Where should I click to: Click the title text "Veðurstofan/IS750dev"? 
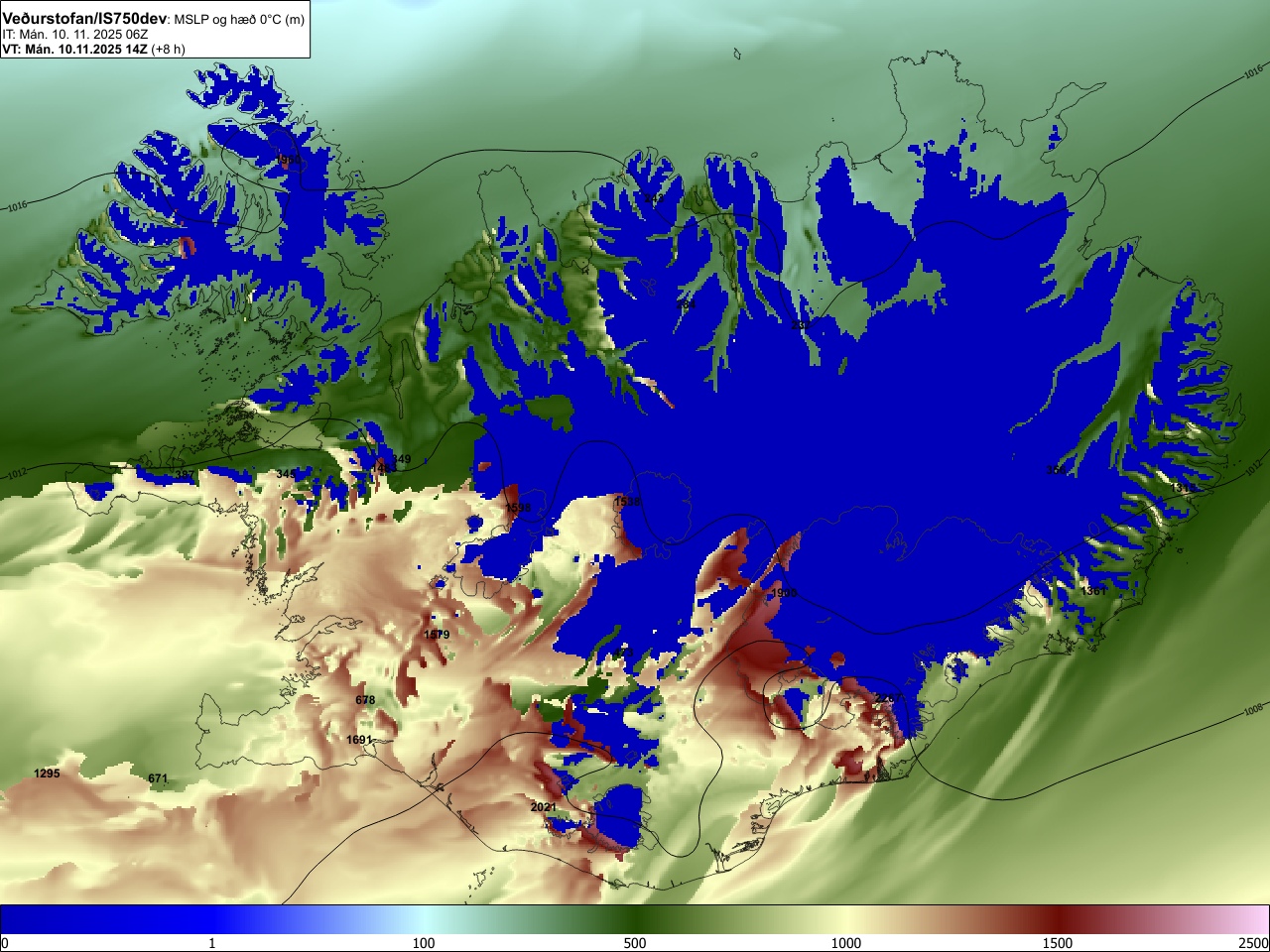[x=85, y=19]
